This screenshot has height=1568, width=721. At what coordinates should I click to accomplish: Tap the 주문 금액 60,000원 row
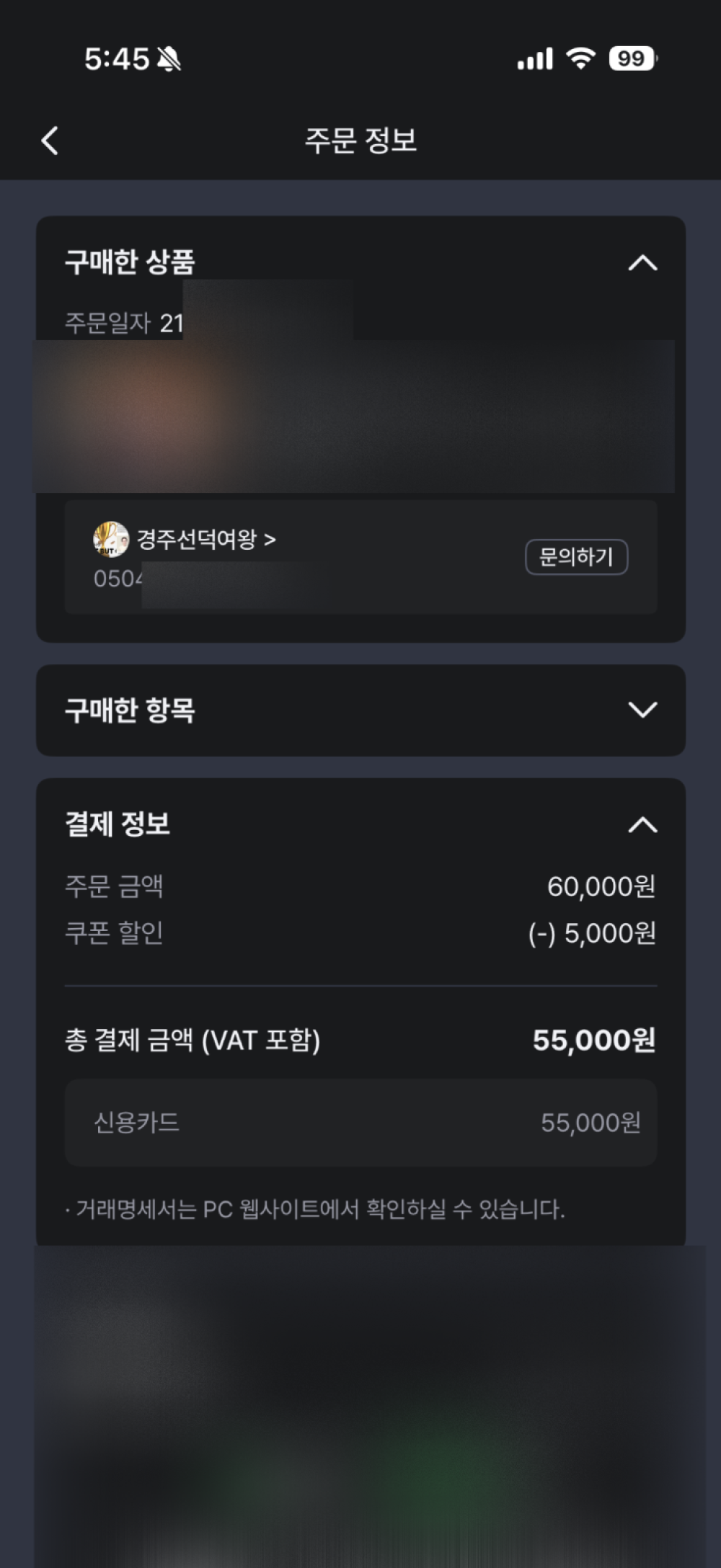point(360,886)
